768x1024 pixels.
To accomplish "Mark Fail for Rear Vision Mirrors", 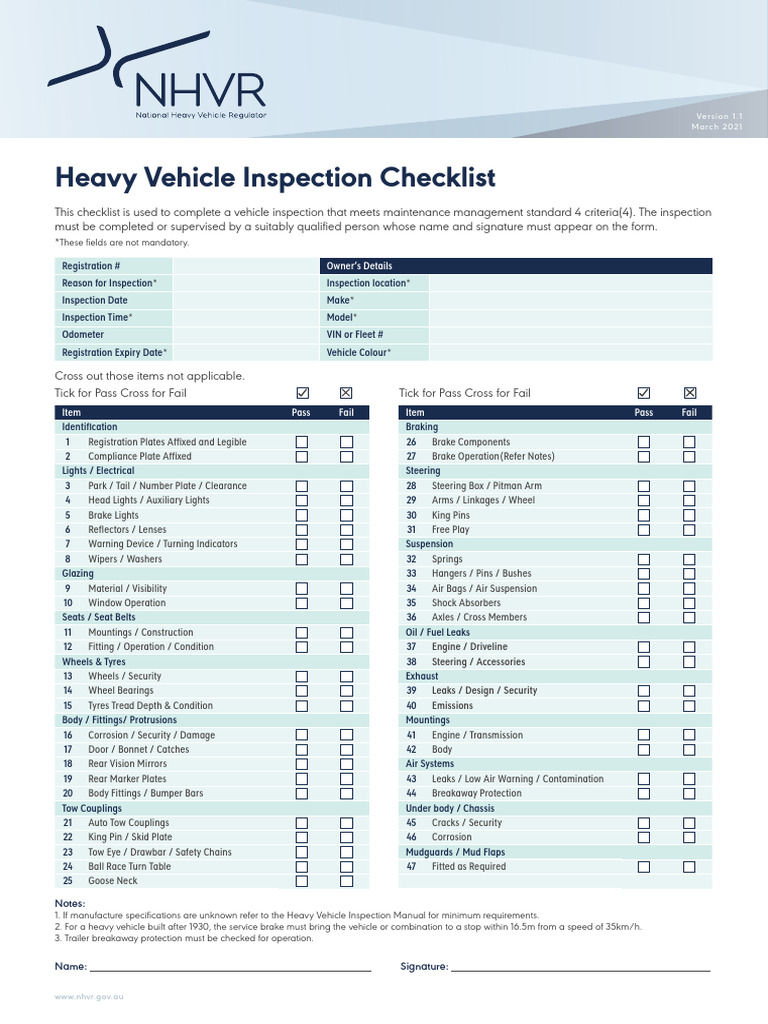I will point(346,764).
